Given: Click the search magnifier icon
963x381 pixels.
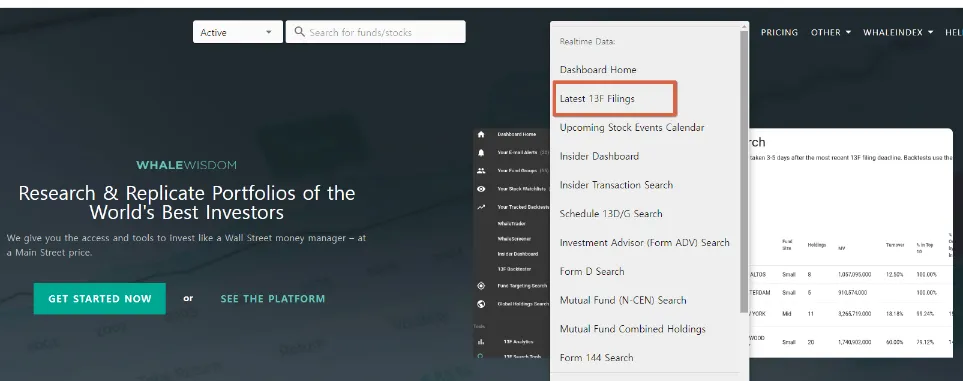Looking at the screenshot, I should 299,32.
